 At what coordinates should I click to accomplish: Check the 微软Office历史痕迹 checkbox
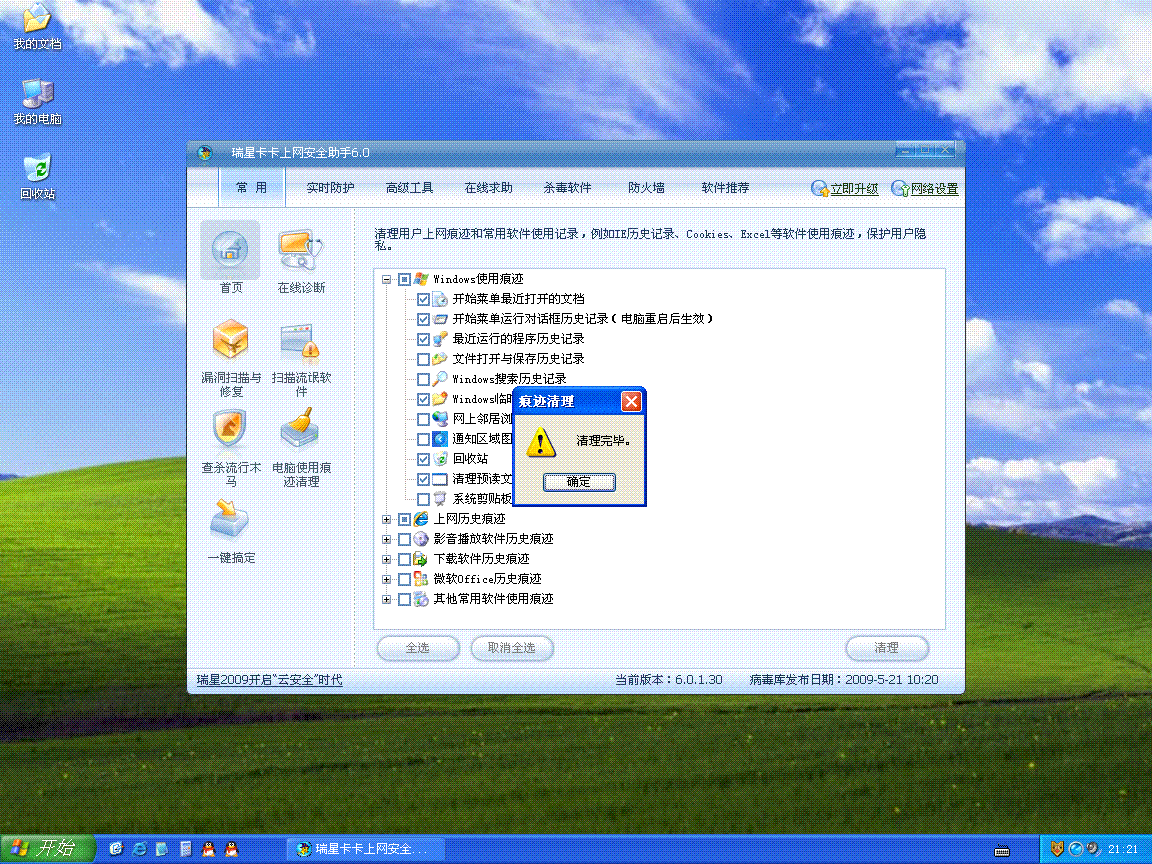click(404, 579)
